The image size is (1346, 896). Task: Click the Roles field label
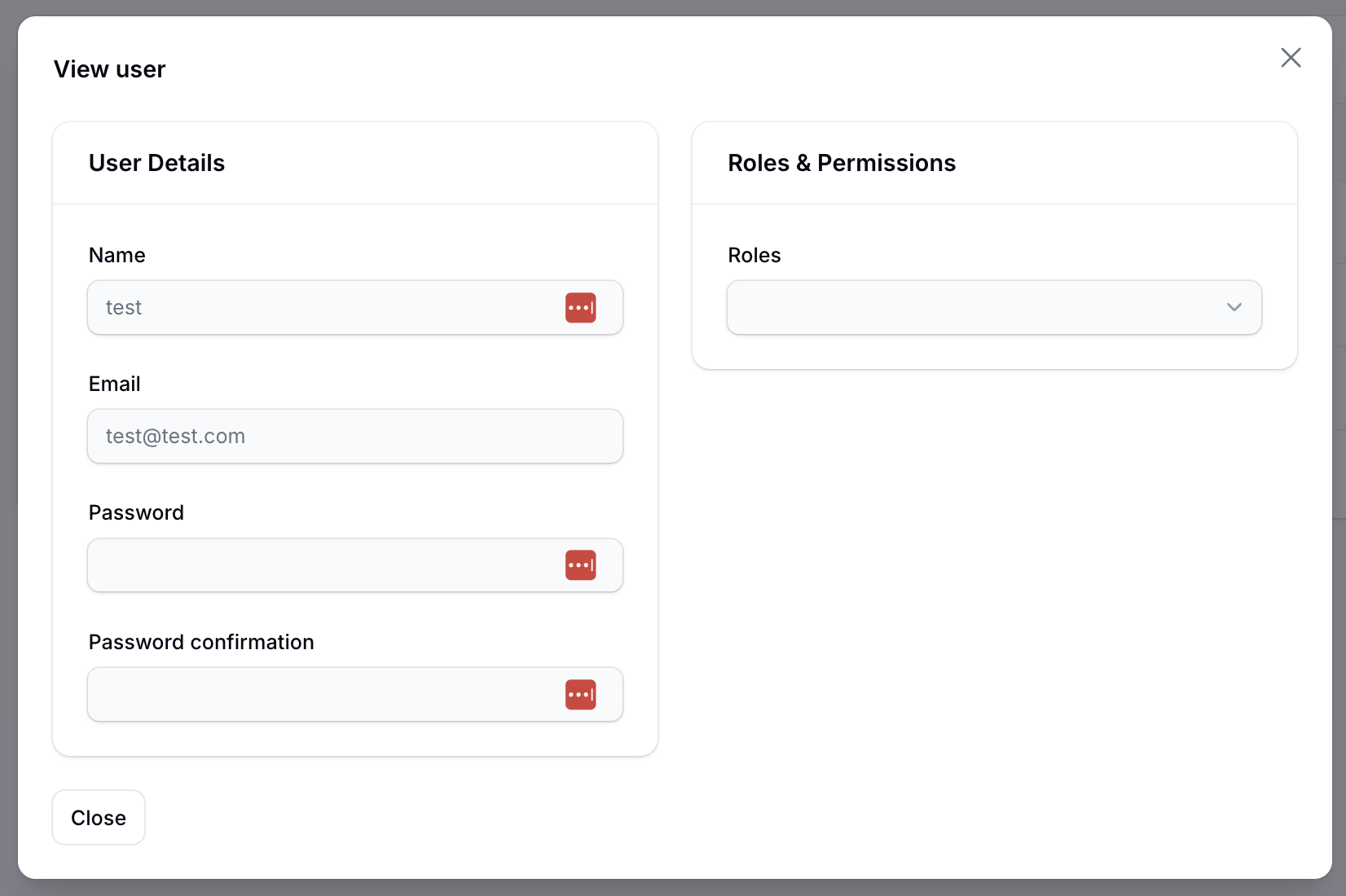click(754, 256)
